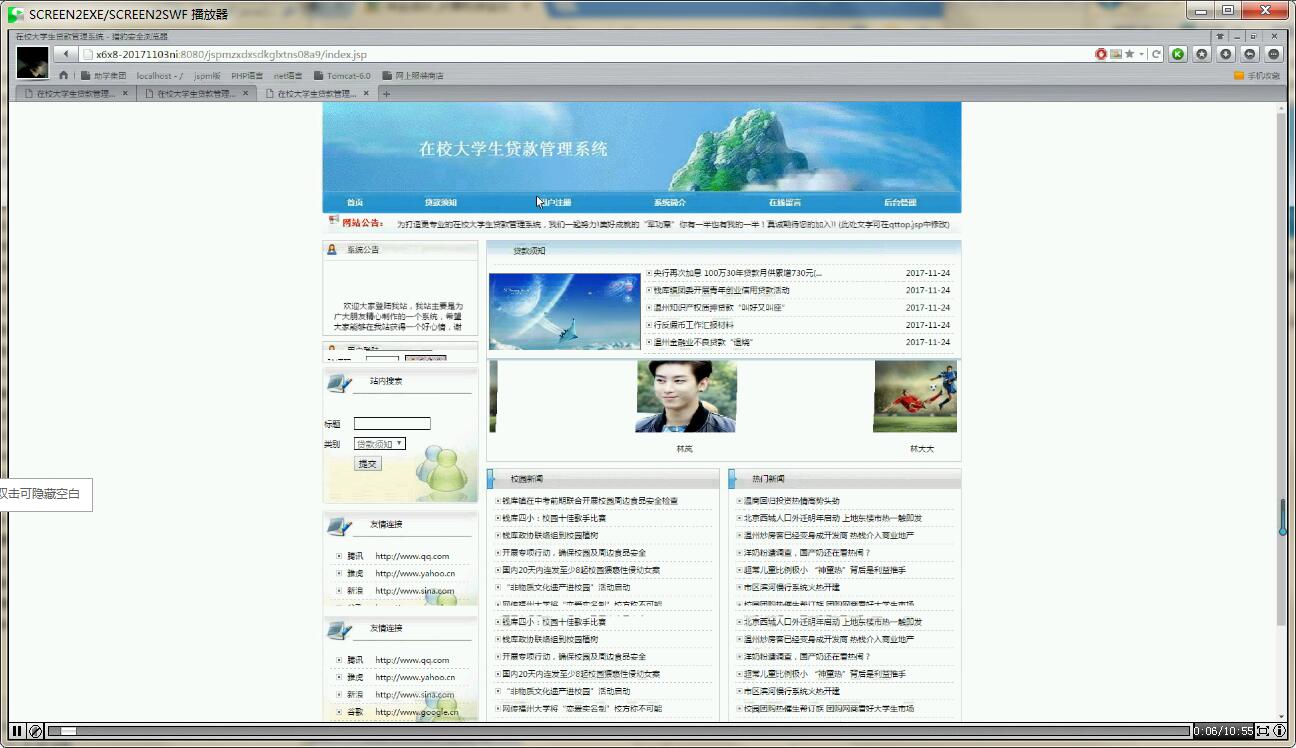Go back with the browser back arrow
Screen dimensions: 1296x748
click(66, 54)
